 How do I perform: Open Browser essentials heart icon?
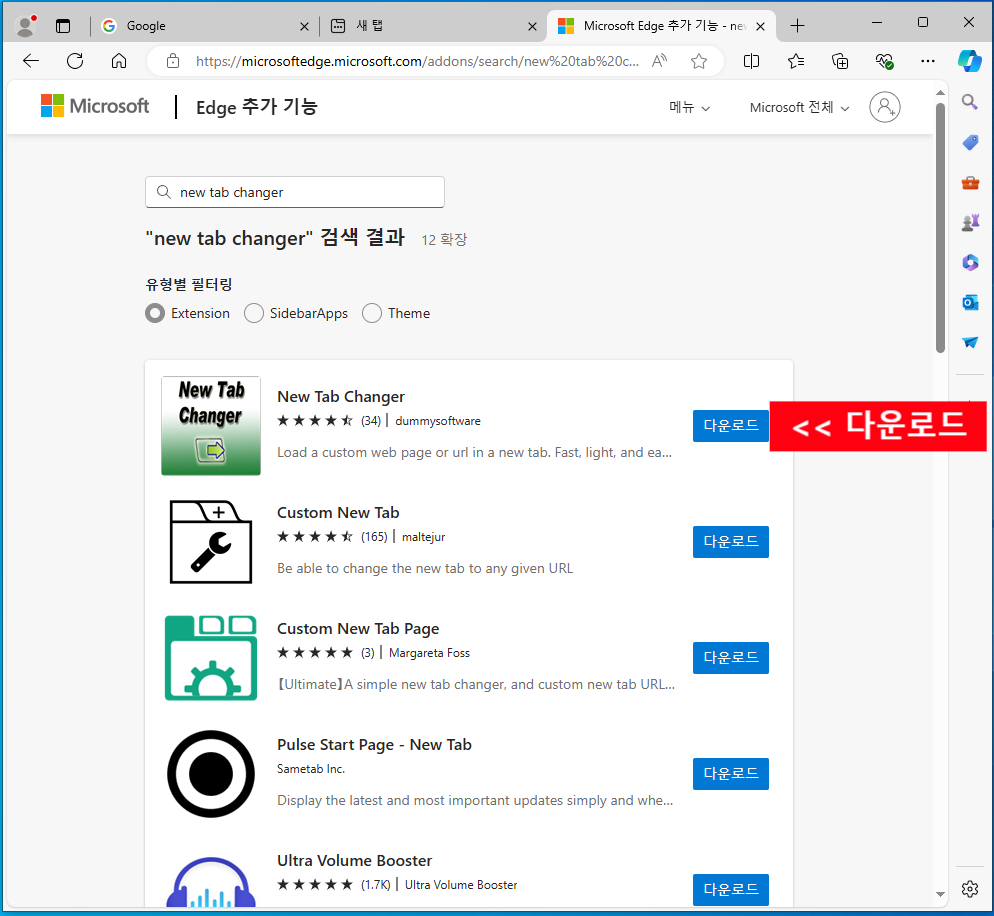pyautogui.click(x=884, y=61)
